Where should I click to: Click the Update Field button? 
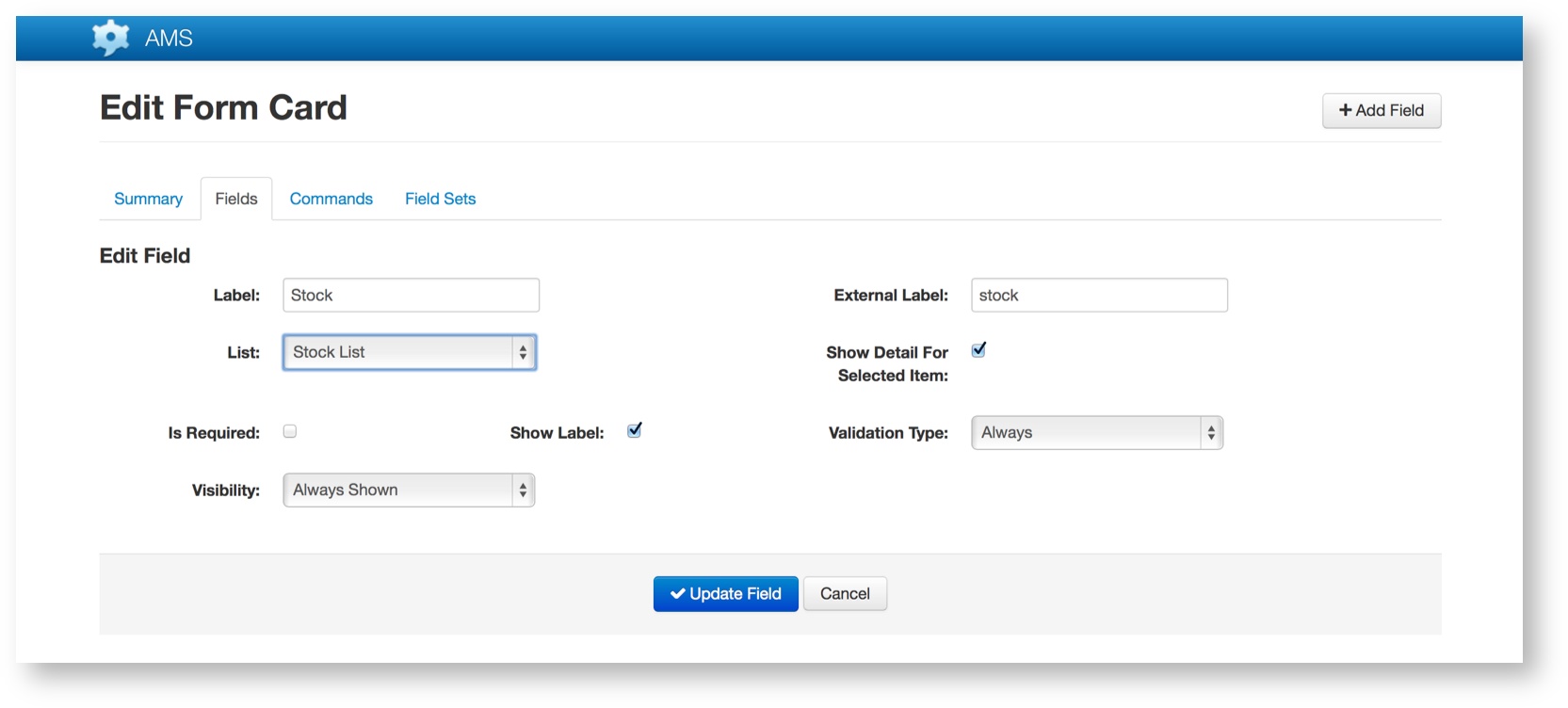tap(726, 594)
